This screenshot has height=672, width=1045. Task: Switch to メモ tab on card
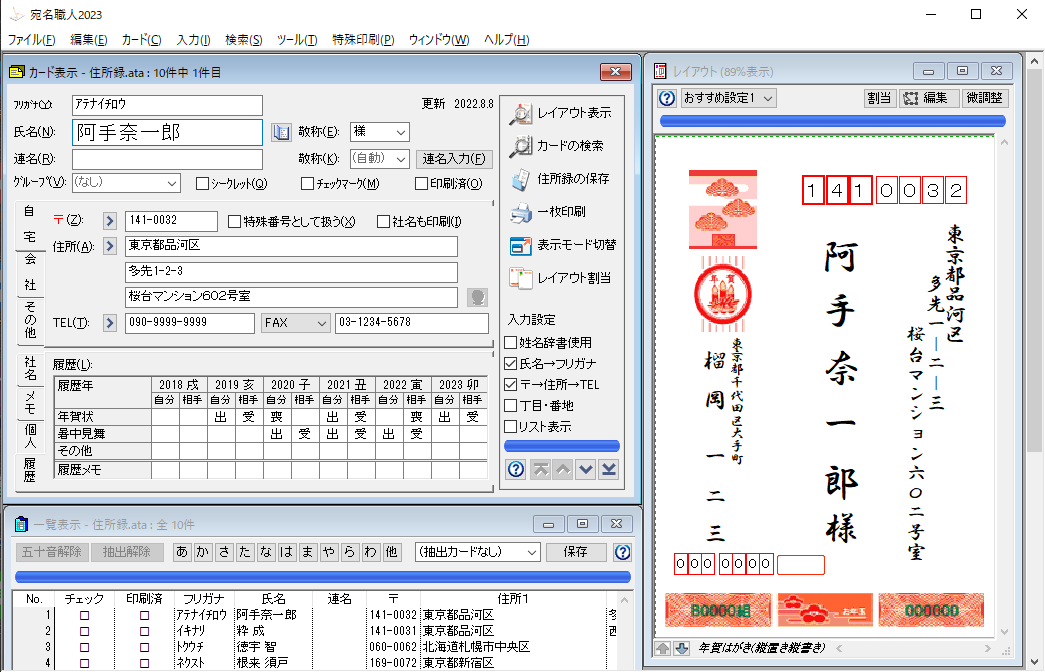(x=30, y=403)
